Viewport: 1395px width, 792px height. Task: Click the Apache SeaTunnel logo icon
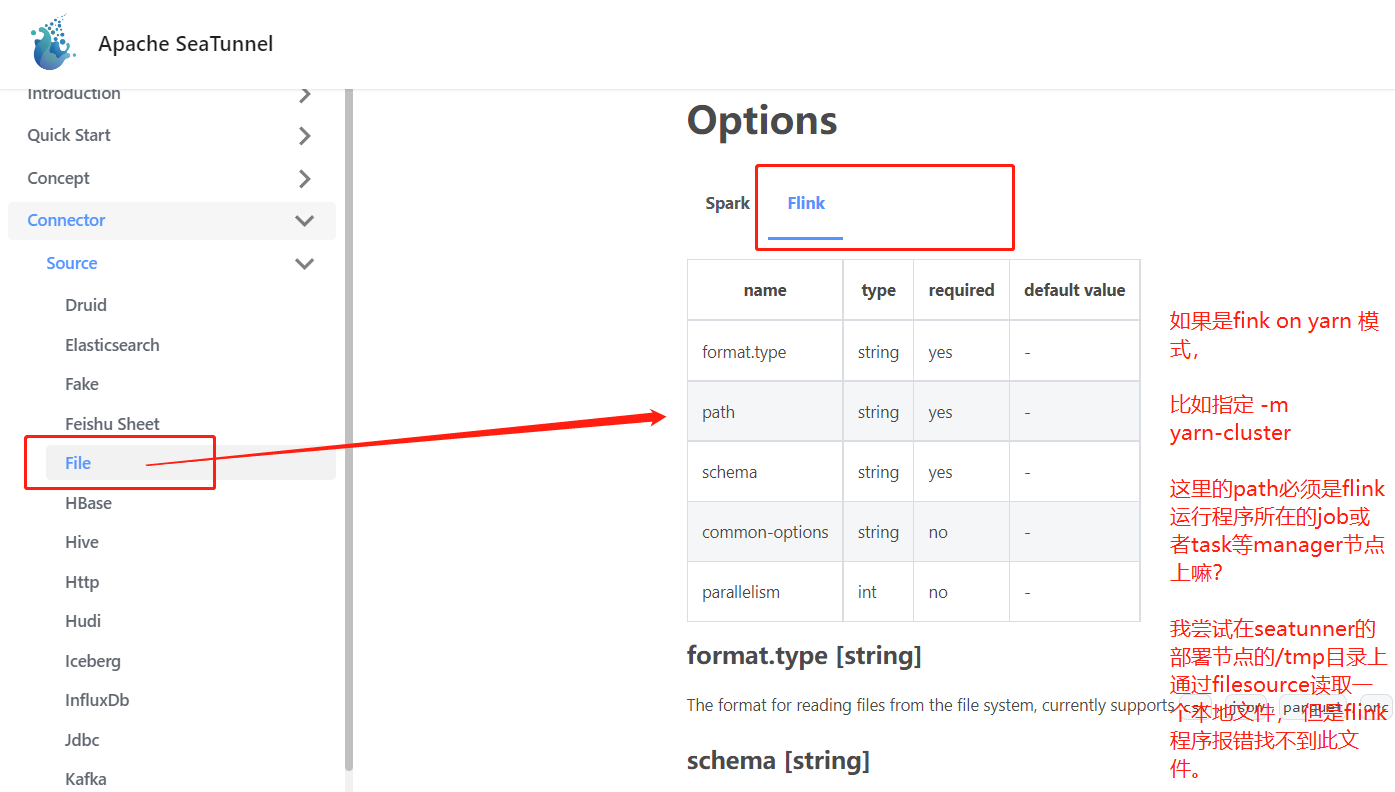[50, 42]
